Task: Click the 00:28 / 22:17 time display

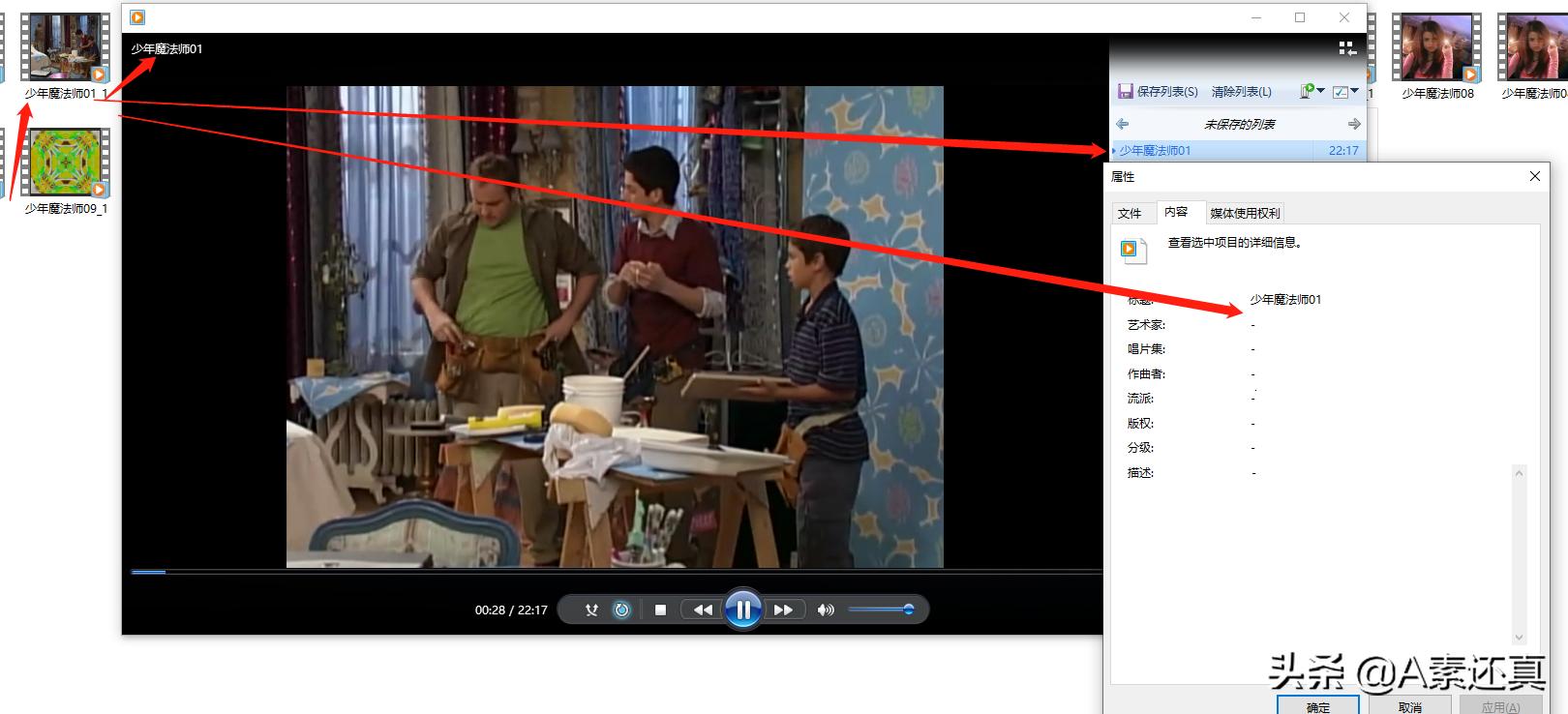Action: (x=511, y=610)
